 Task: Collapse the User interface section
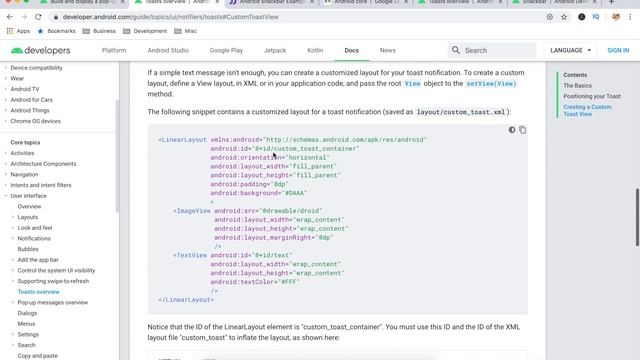point(29,196)
